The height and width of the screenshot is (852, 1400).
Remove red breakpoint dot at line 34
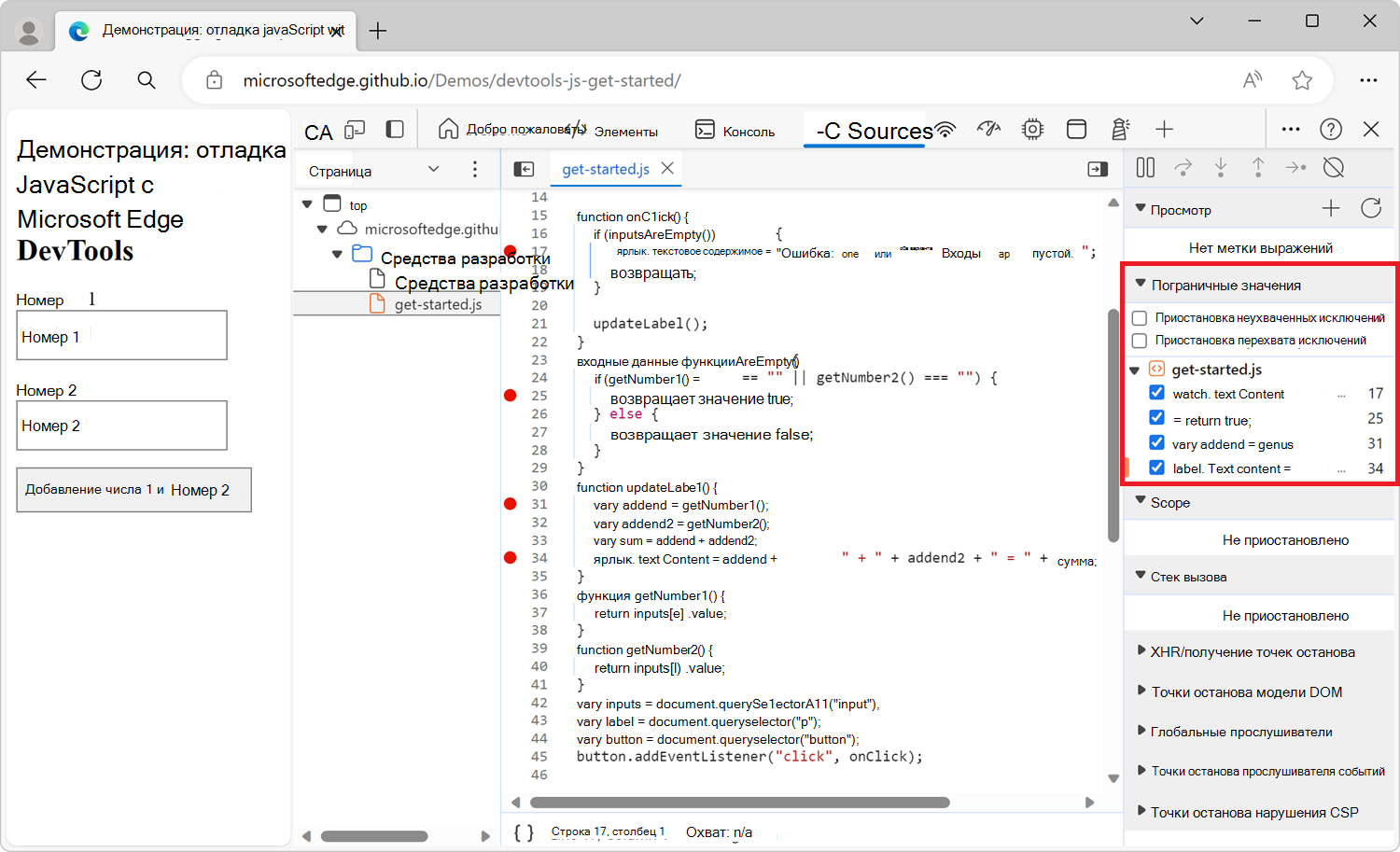coord(510,558)
